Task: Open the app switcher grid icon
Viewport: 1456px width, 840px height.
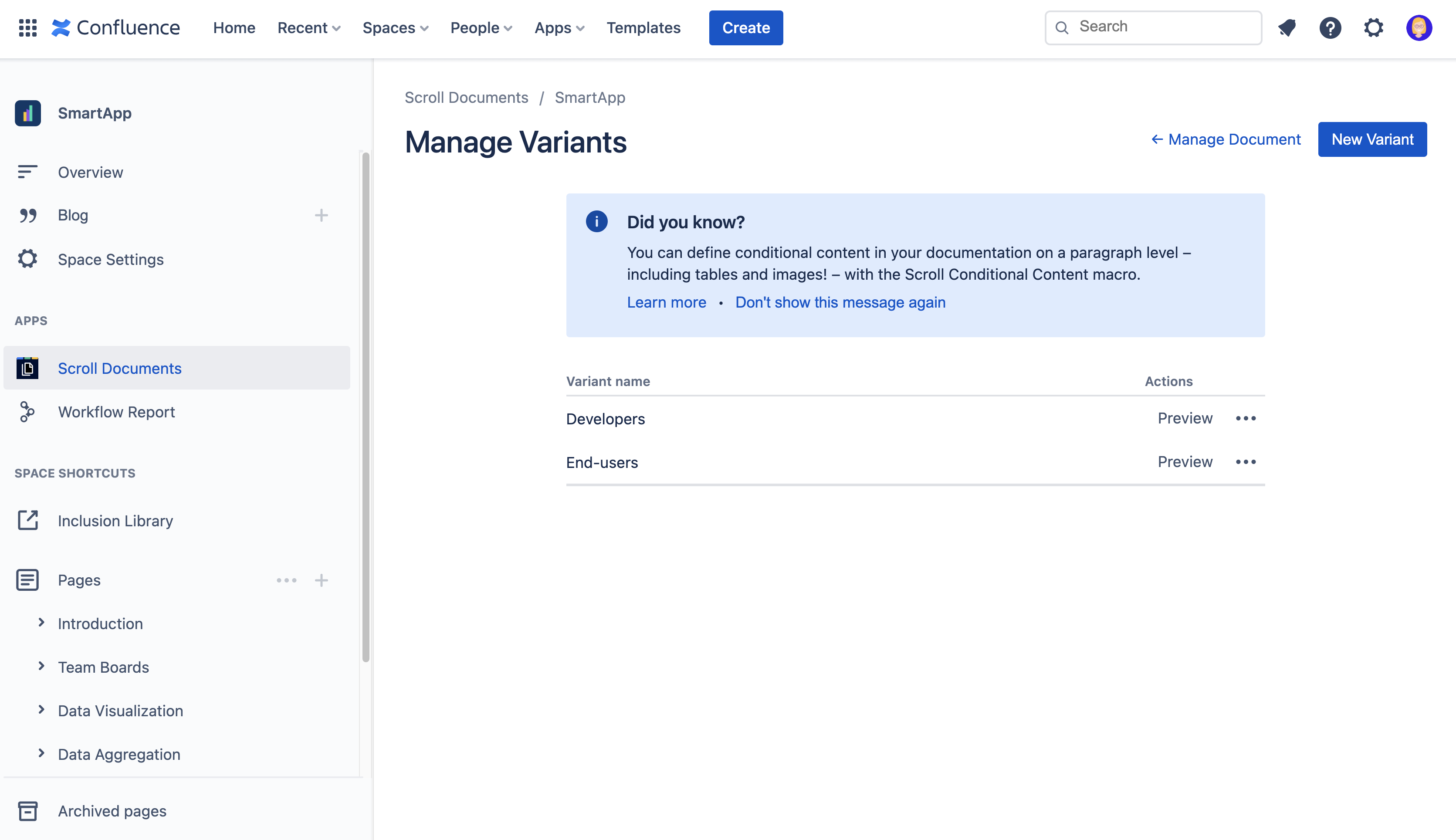Action: (x=28, y=28)
